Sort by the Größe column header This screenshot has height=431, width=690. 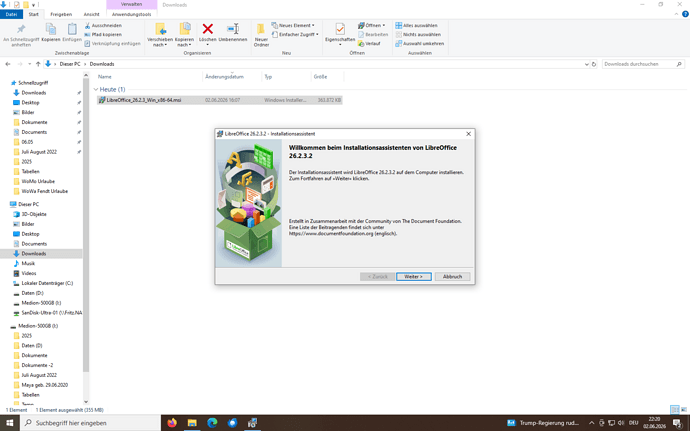coord(320,77)
